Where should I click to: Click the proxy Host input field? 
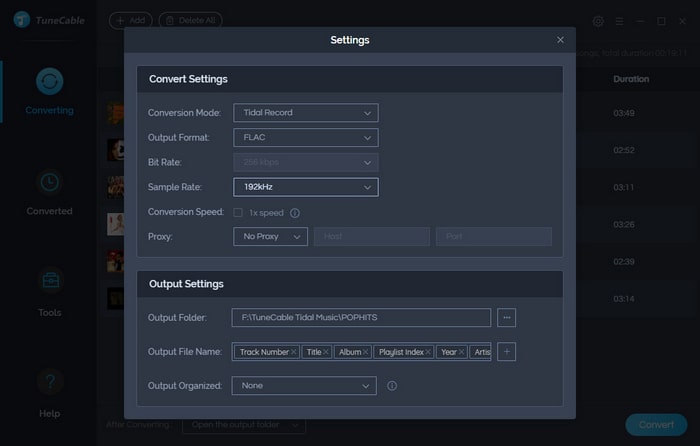pyautogui.click(x=372, y=237)
